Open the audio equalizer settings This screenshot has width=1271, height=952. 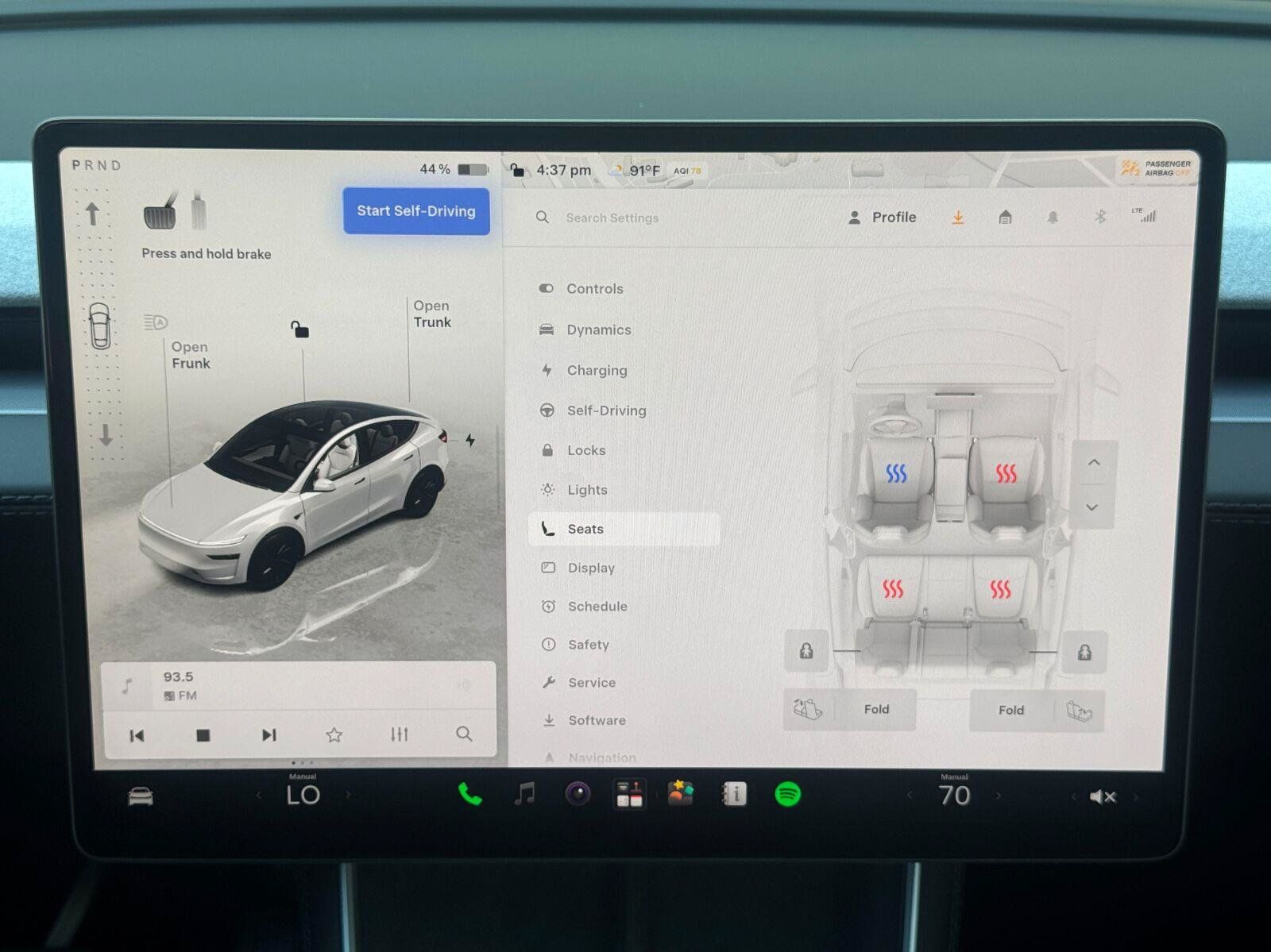pyautogui.click(x=400, y=734)
